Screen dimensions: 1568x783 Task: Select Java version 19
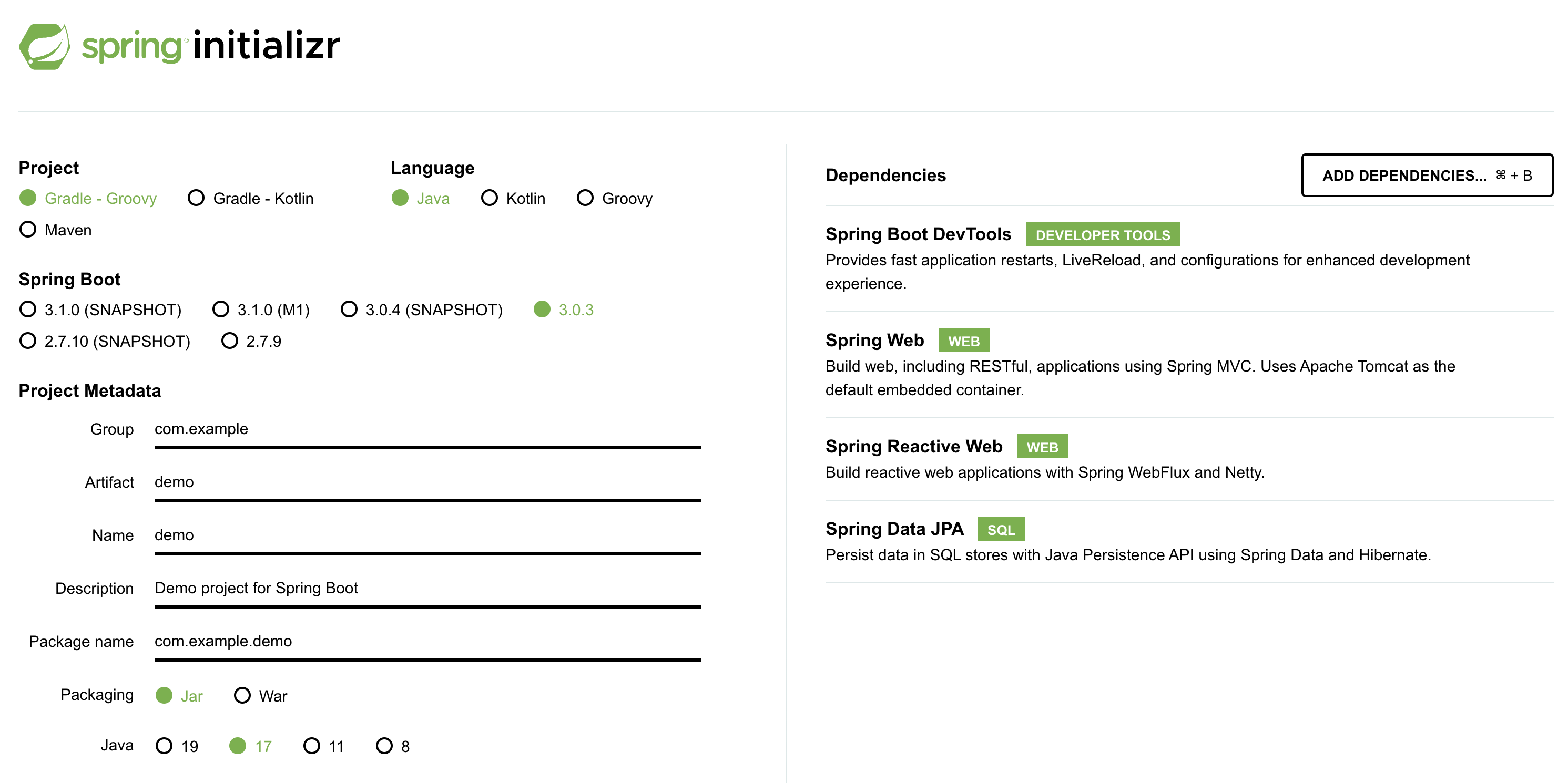(x=177, y=747)
